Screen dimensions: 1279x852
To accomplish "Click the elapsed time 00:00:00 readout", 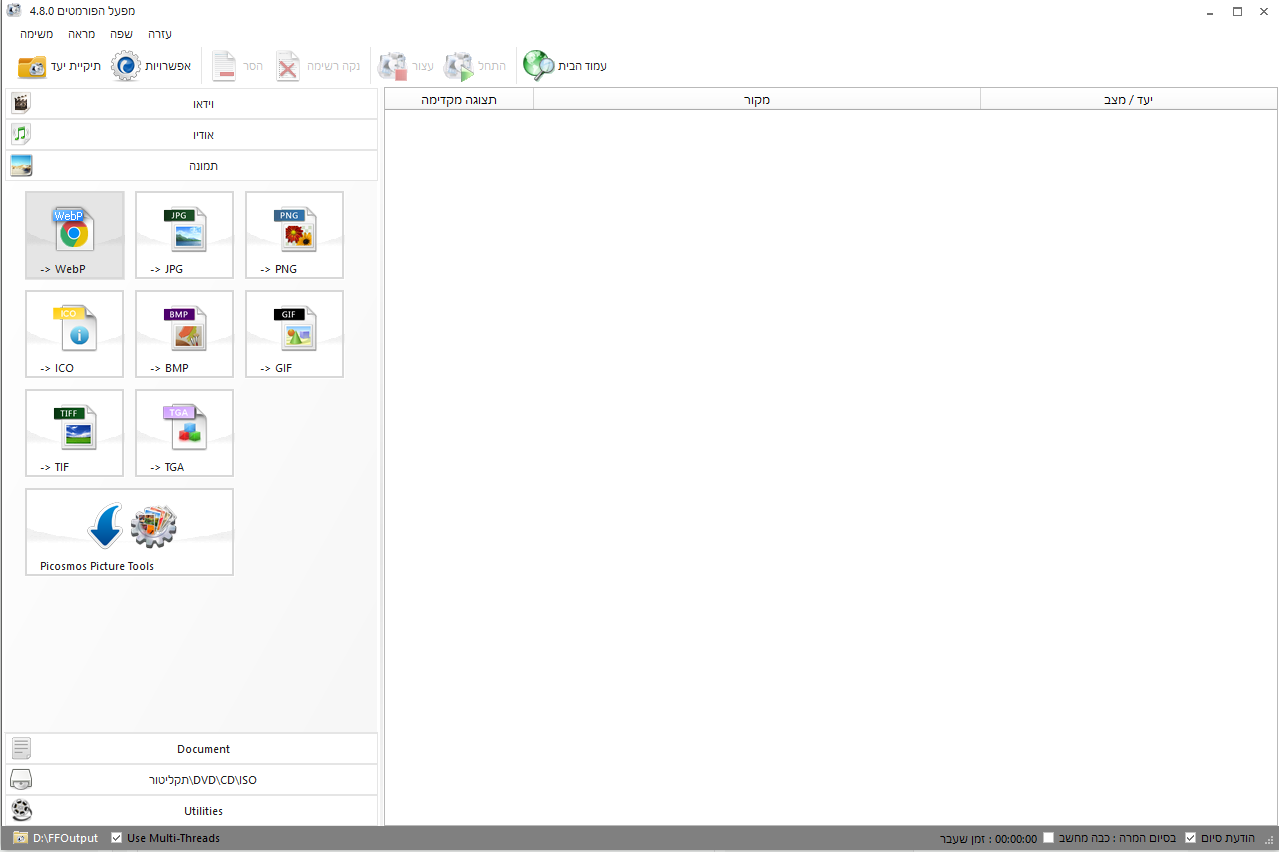I will tap(1016, 838).
